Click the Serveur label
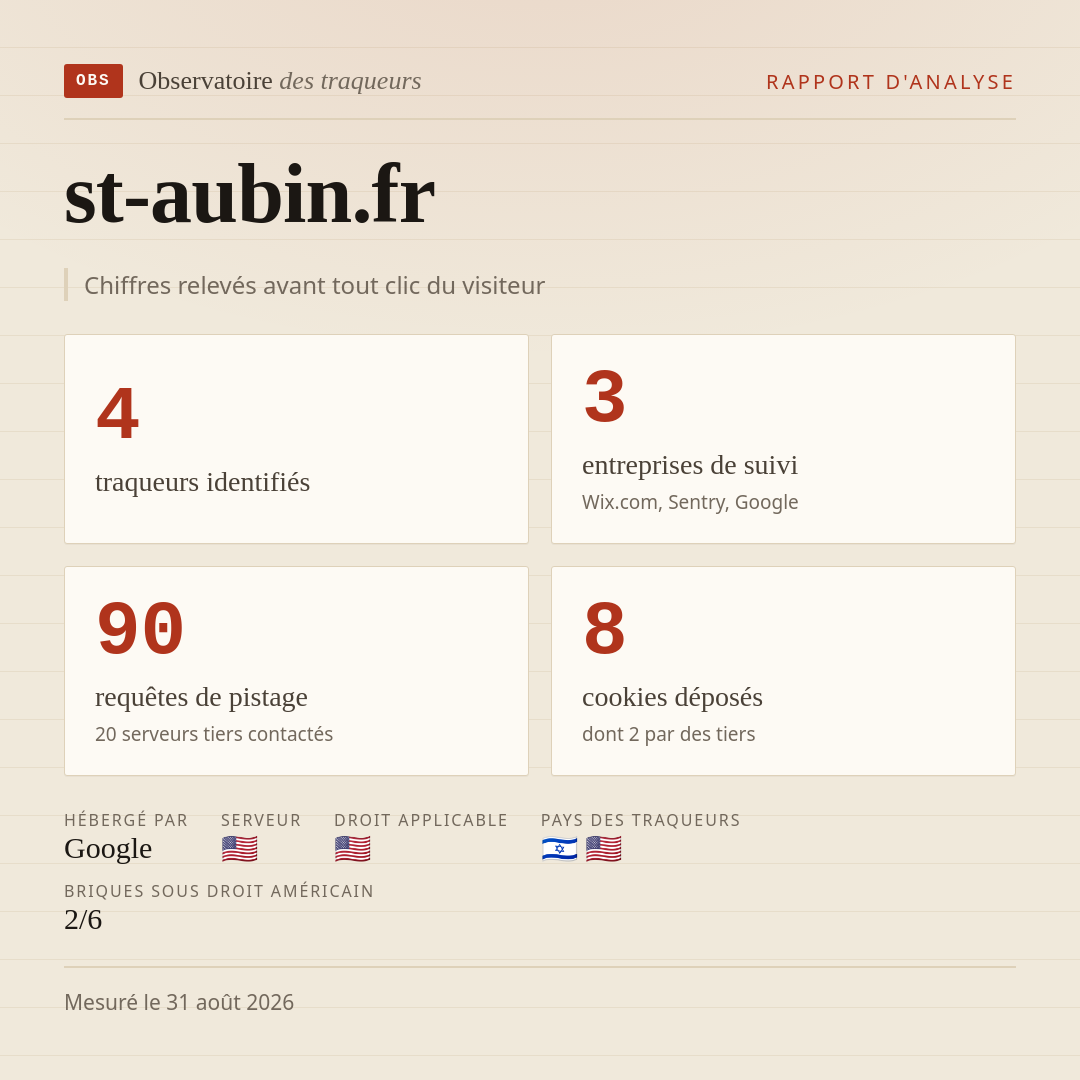1080x1080 pixels. pyautogui.click(x=261, y=820)
